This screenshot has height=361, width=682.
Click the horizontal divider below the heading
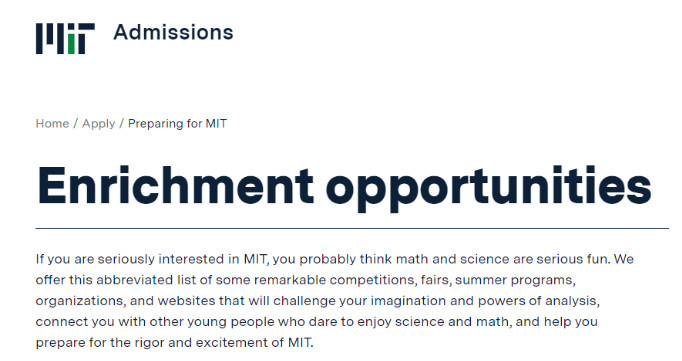pos(352,228)
